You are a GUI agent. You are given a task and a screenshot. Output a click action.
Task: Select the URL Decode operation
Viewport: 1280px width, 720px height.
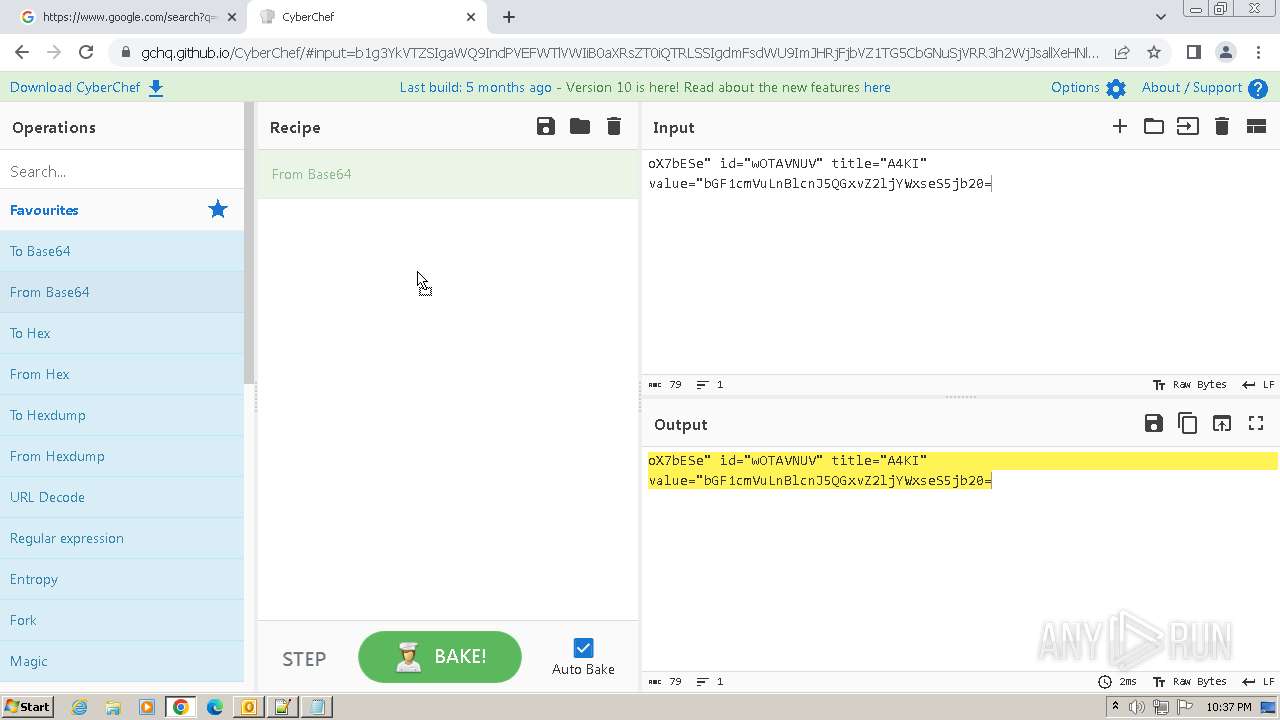click(122, 497)
